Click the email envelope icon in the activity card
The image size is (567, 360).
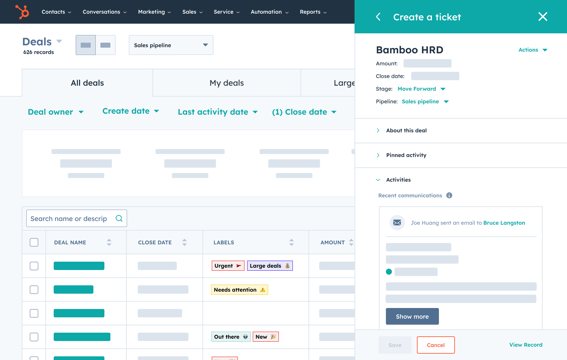397,223
